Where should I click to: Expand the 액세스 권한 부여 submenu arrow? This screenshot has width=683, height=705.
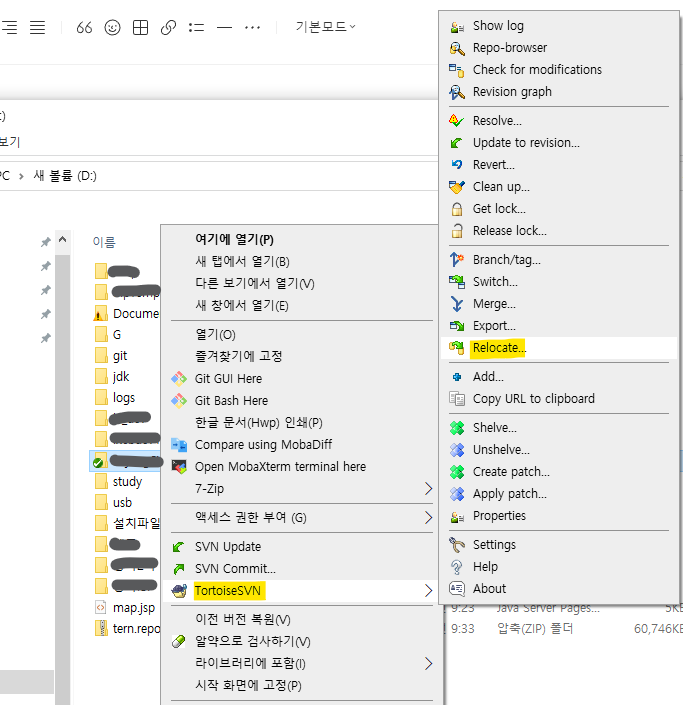point(429,518)
